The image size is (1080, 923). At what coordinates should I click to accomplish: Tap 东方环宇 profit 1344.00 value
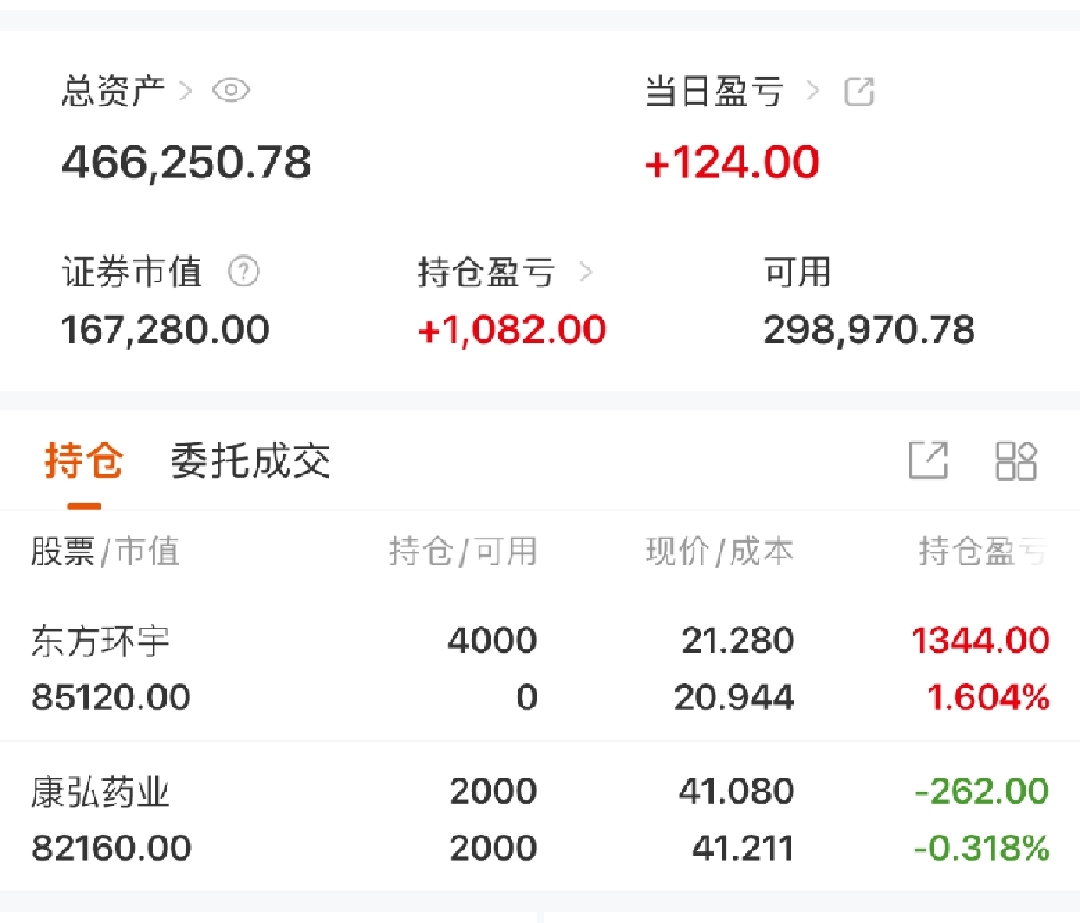(980, 641)
